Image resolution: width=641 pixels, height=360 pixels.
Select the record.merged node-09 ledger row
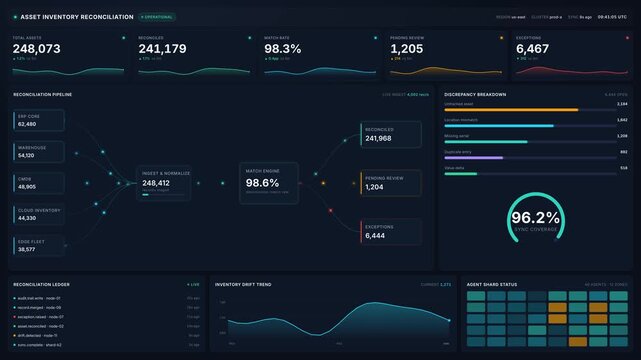coord(106,308)
